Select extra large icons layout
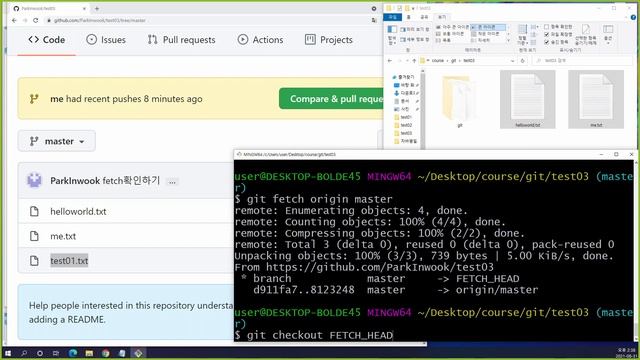Screen dimensions: 640x360 click(x=452, y=27)
